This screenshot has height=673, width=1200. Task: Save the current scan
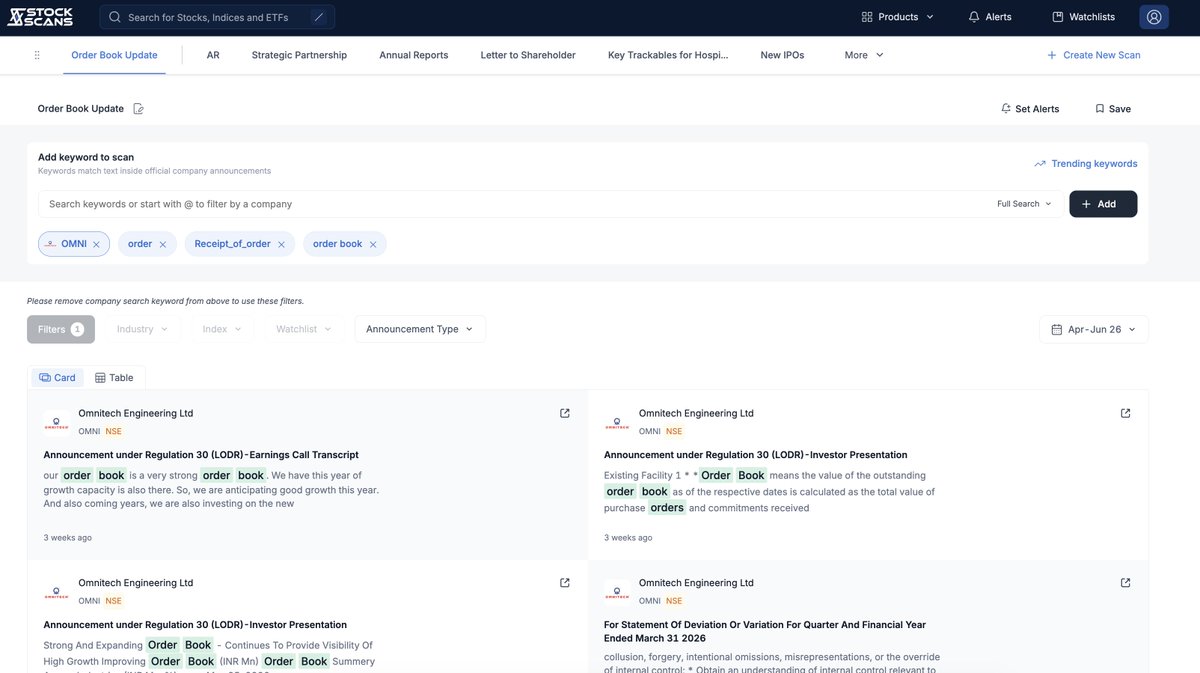pyautogui.click(x=1113, y=109)
